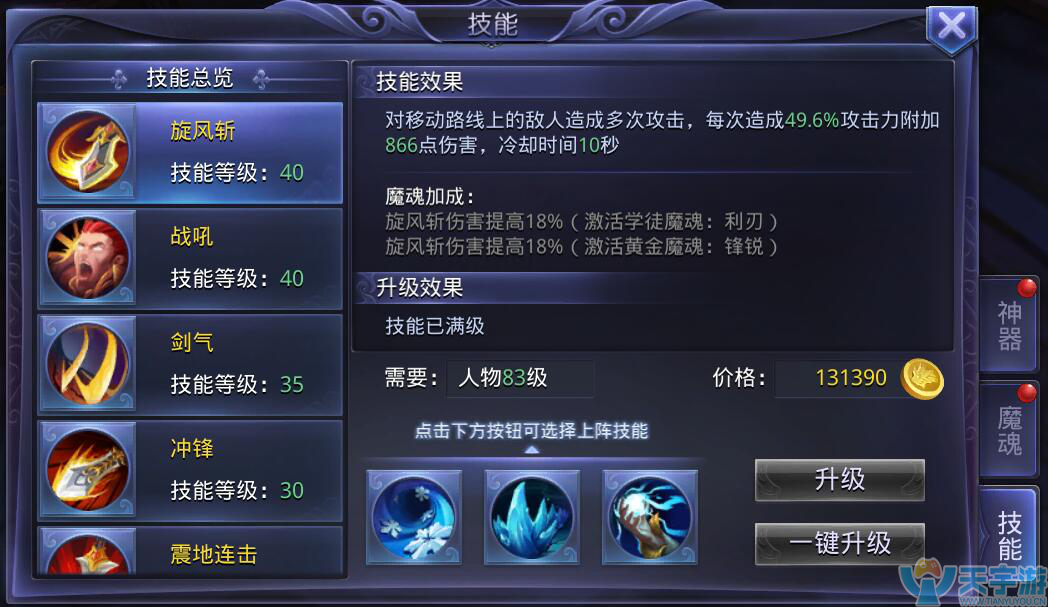
Task: Open the 魔魂 side tab
Action: [x=1009, y=430]
